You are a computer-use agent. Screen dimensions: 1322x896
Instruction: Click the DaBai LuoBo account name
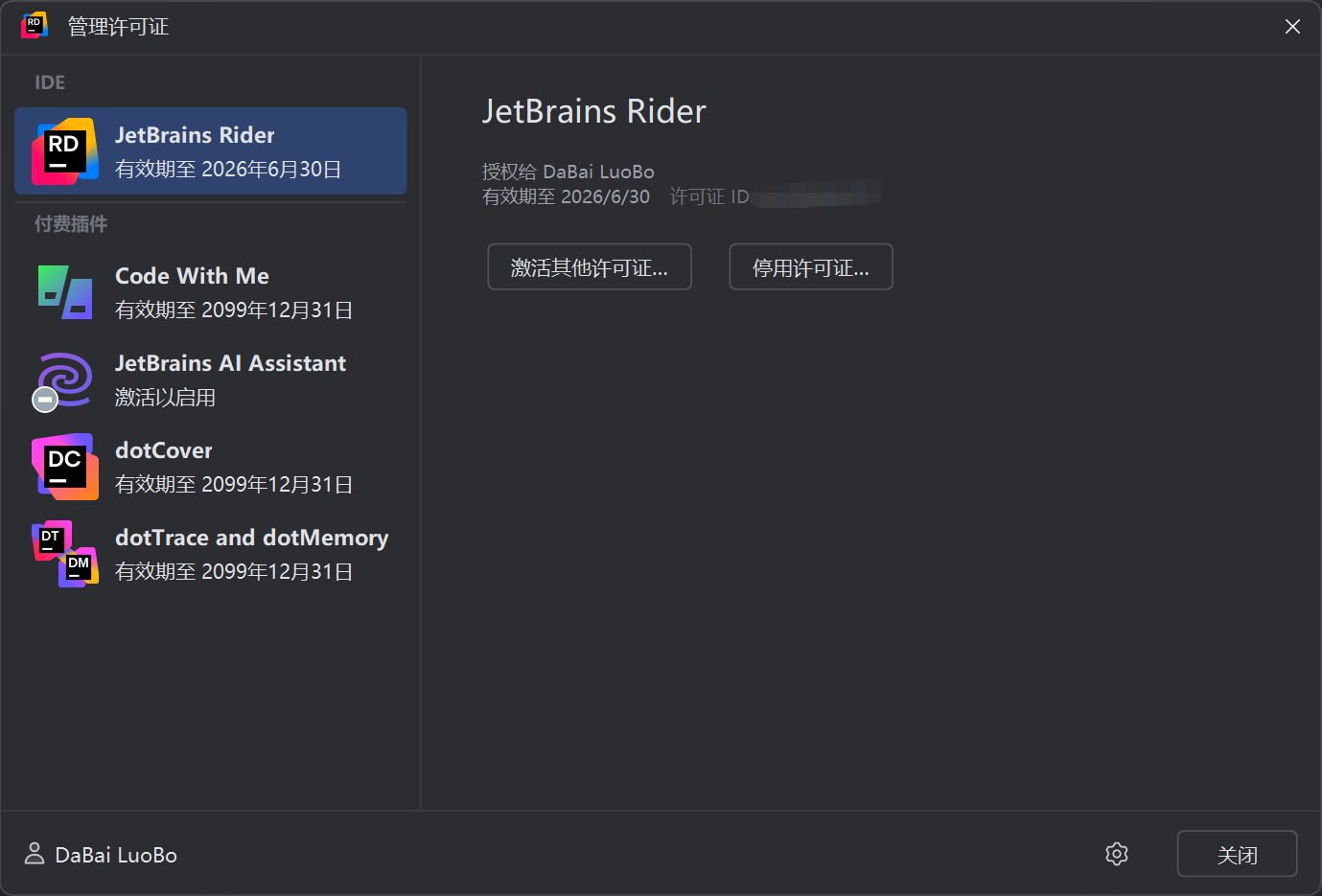click(x=116, y=855)
